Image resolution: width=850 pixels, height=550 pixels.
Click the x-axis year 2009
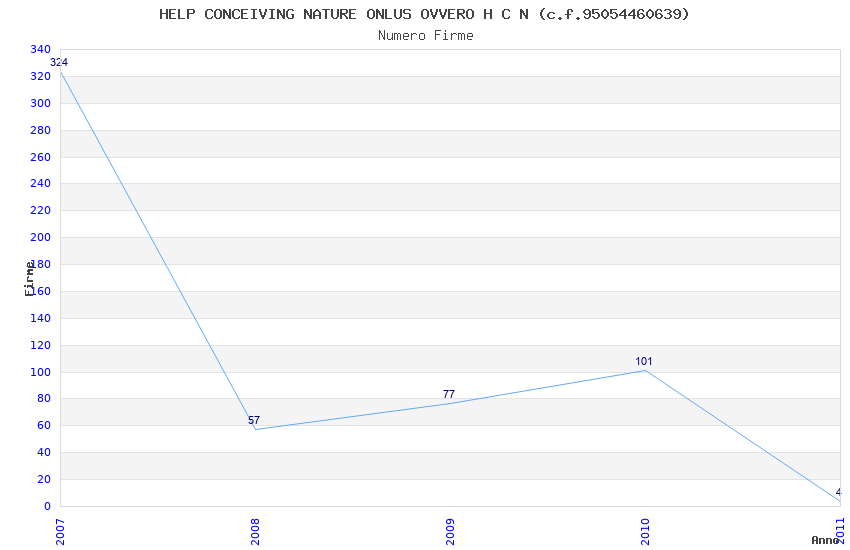tap(450, 532)
